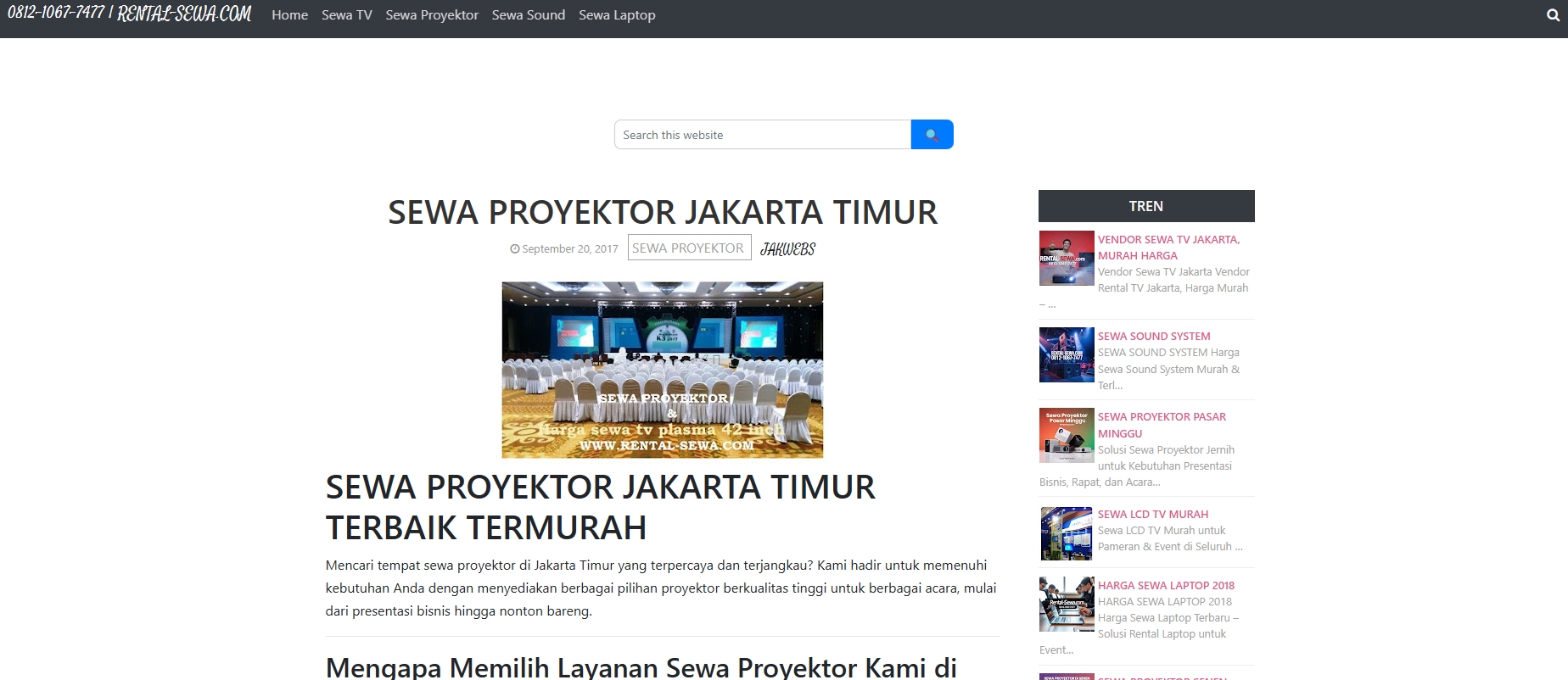The height and width of the screenshot is (680, 1568).
Task: Focus the 'Search this website' input field
Action: tap(763, 135)
